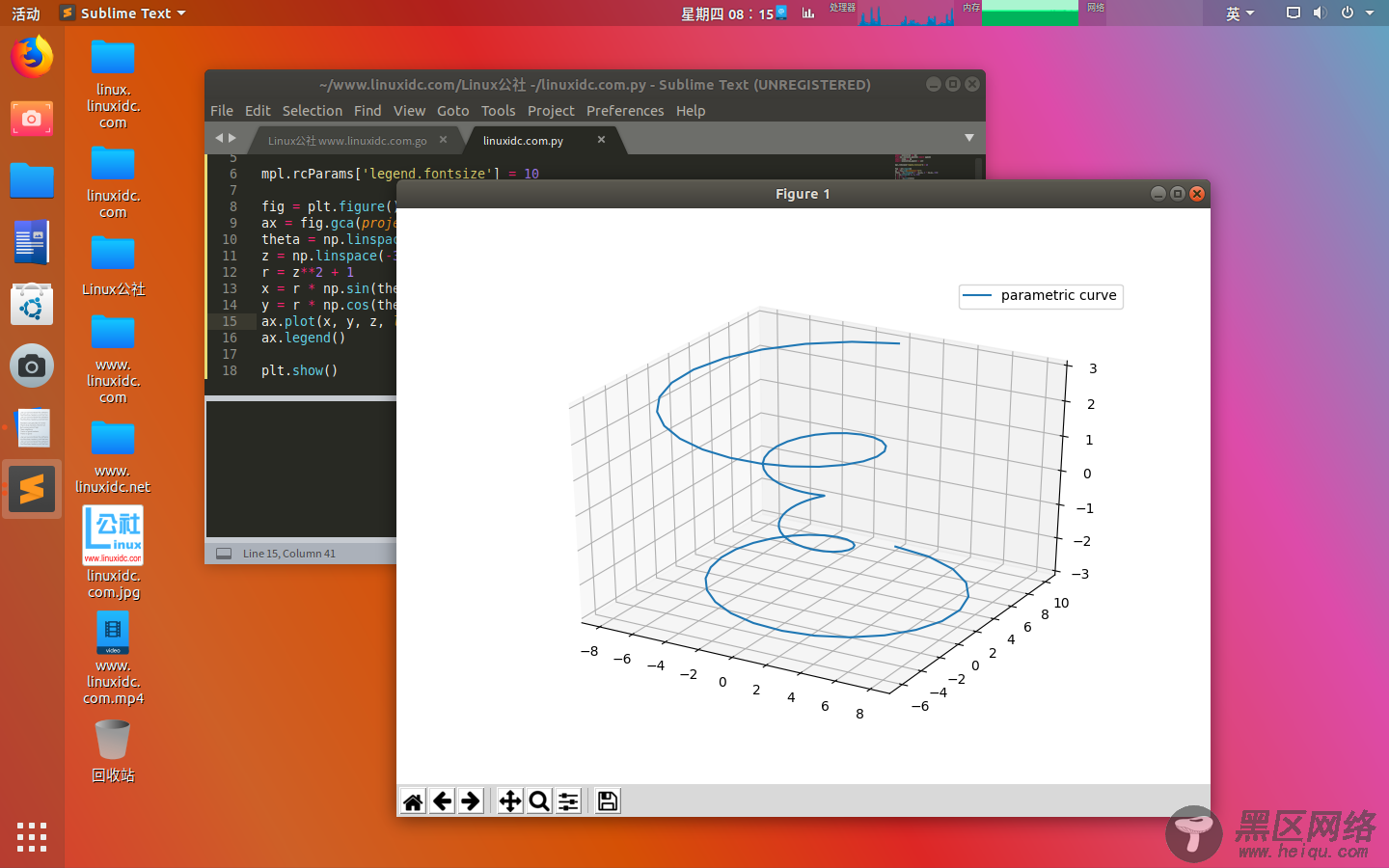Open the clock calendar 星期四 08:15
This screenshot has height=868, width=1389.
[727, 14]
